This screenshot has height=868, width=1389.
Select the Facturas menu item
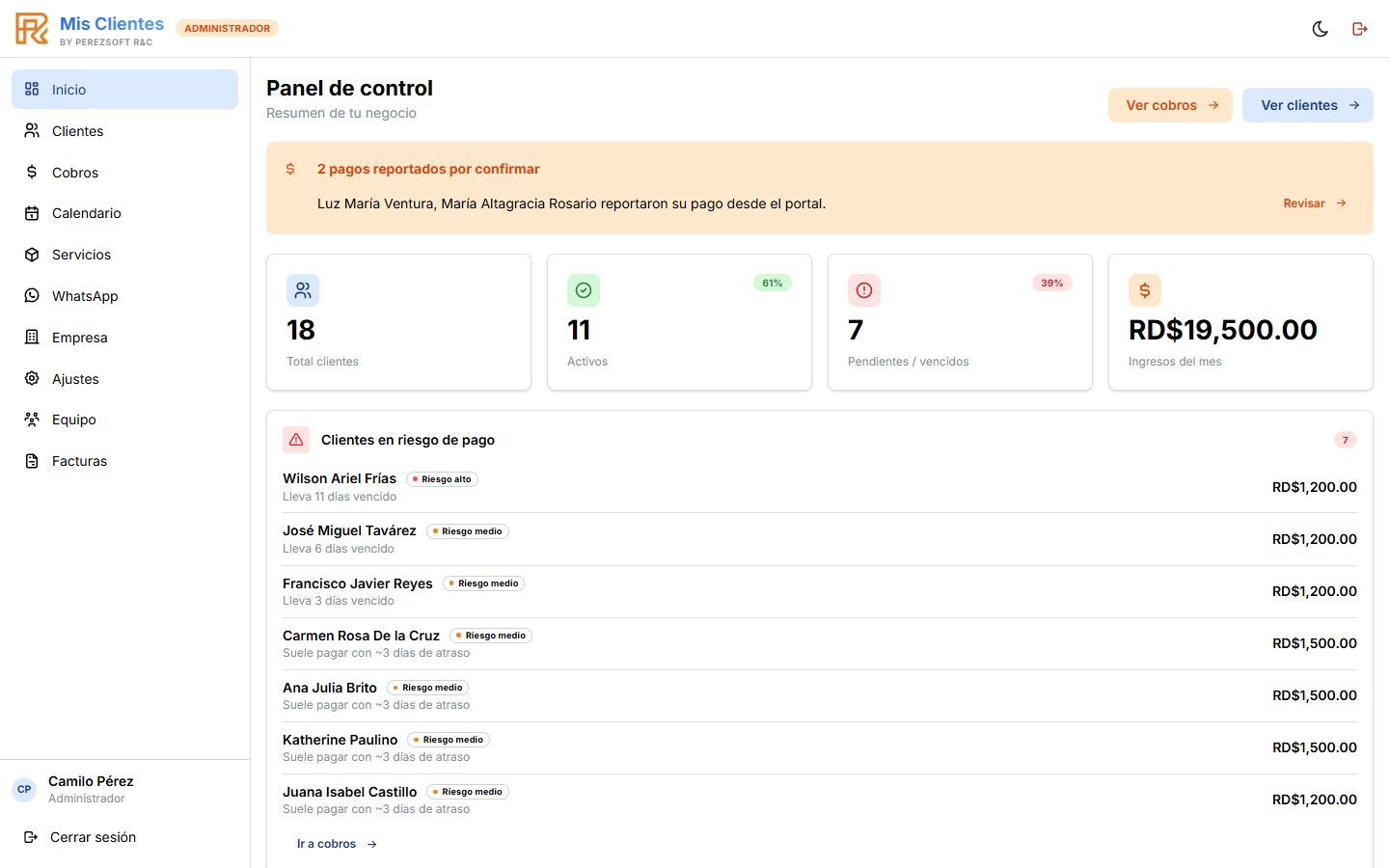(x=124, y=461)
